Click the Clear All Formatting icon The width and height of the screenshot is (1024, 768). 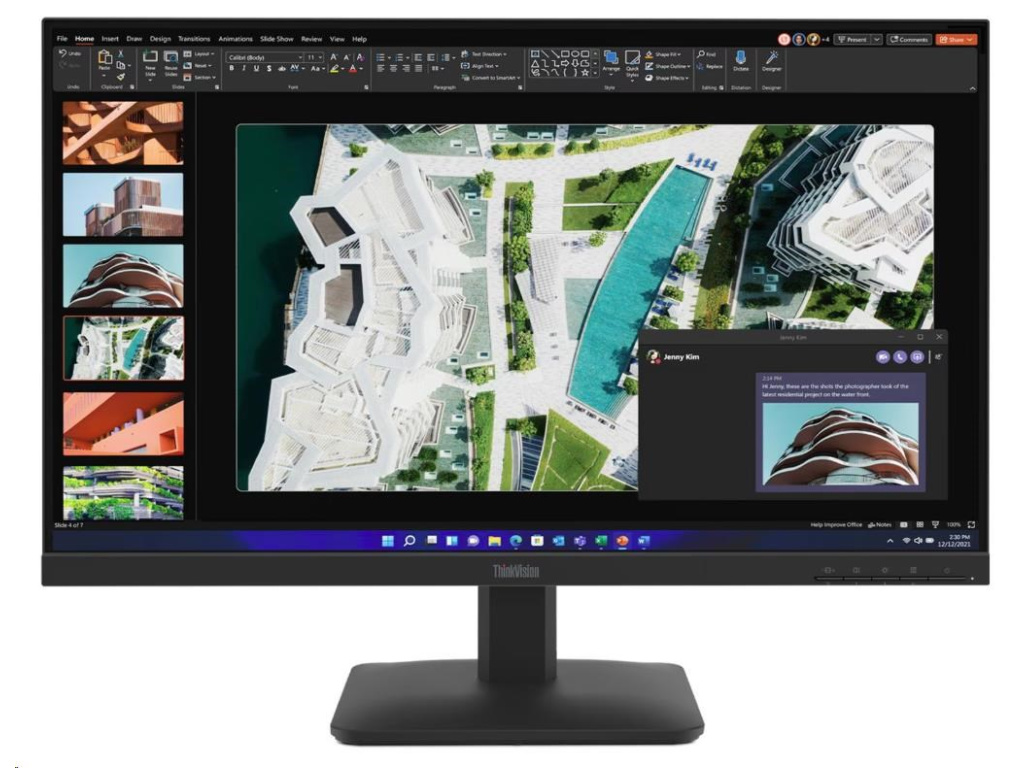point(360,57)
